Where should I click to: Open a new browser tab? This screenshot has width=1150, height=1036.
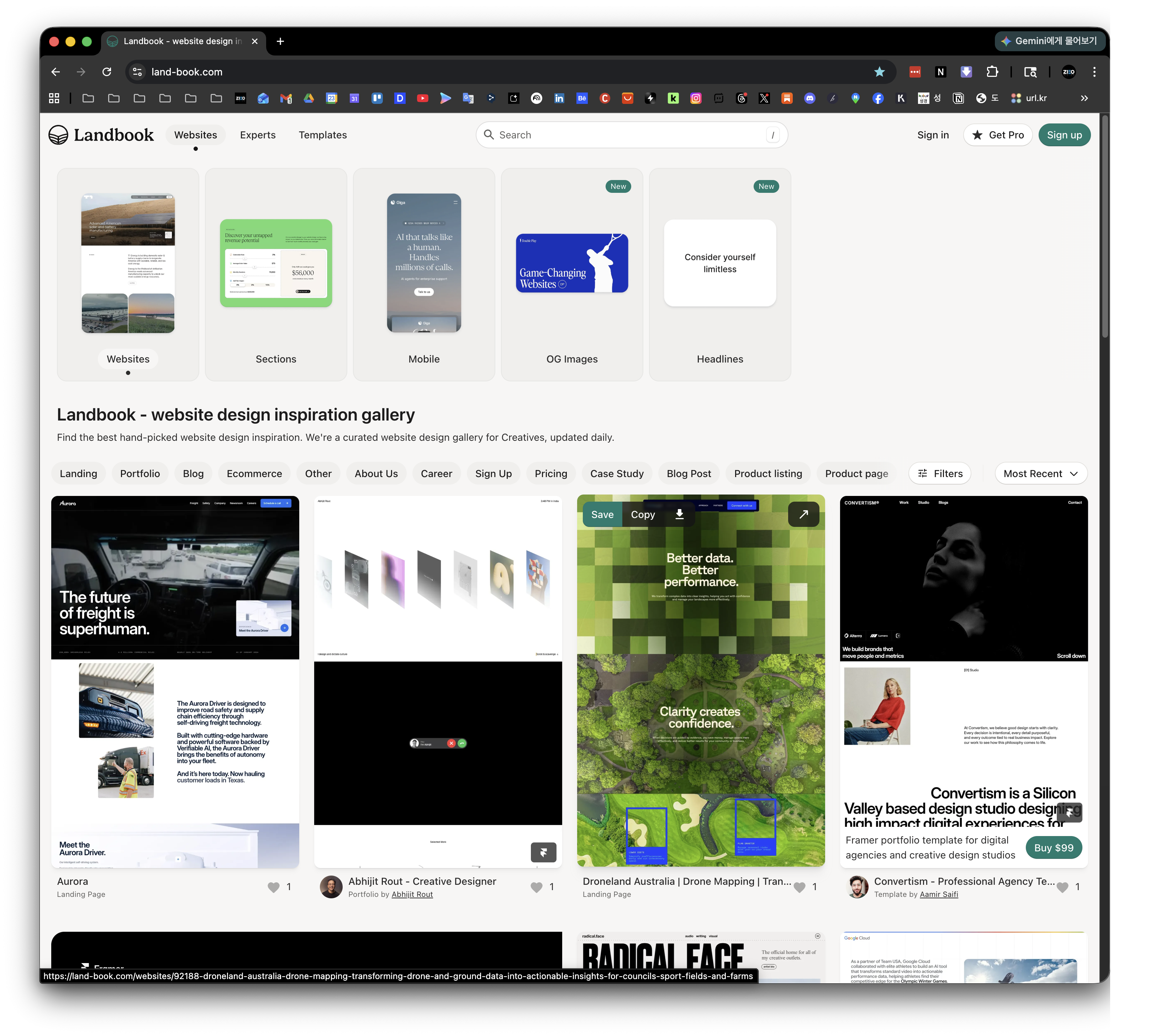(280, 41)
